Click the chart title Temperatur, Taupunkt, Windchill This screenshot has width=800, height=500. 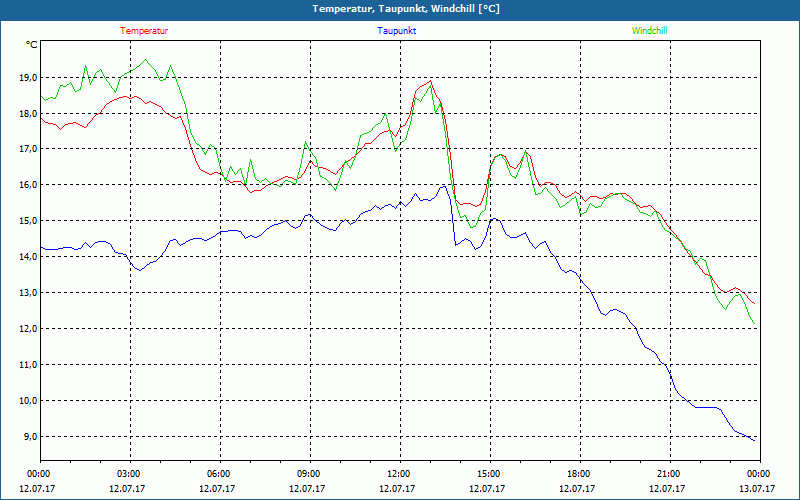tap(406, 9)
